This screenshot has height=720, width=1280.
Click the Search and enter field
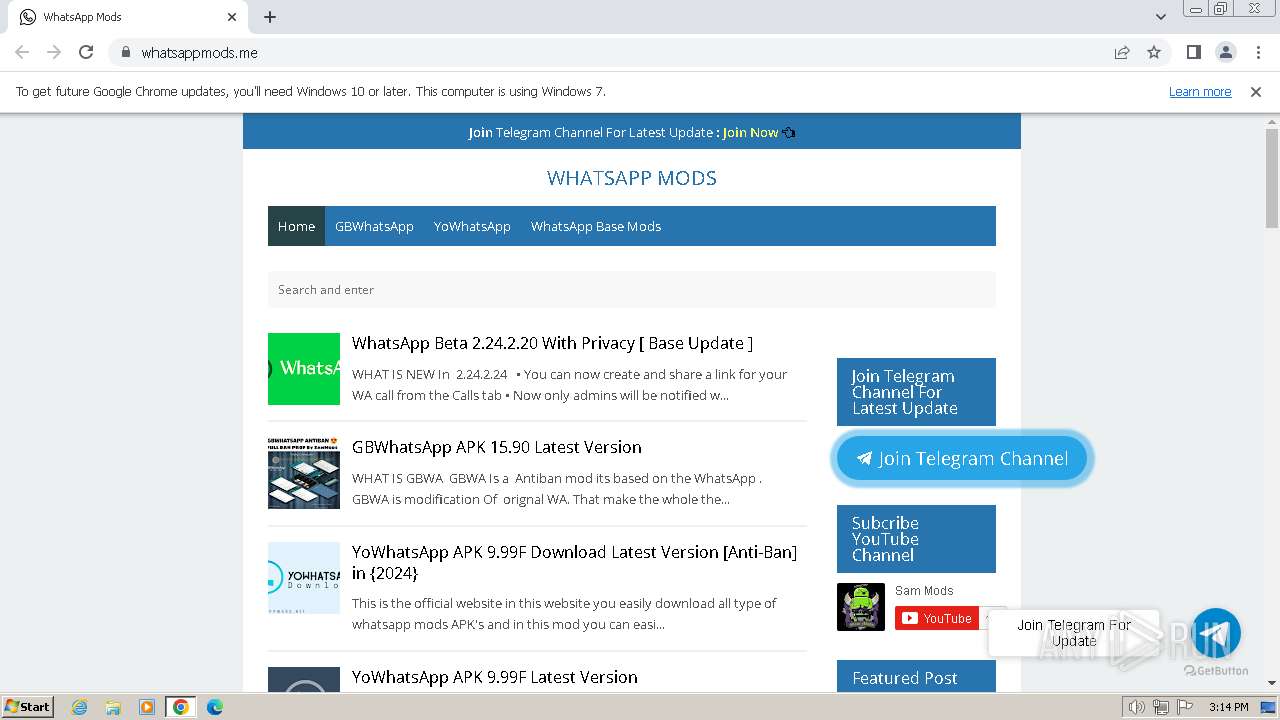click(x=632, y=290)
